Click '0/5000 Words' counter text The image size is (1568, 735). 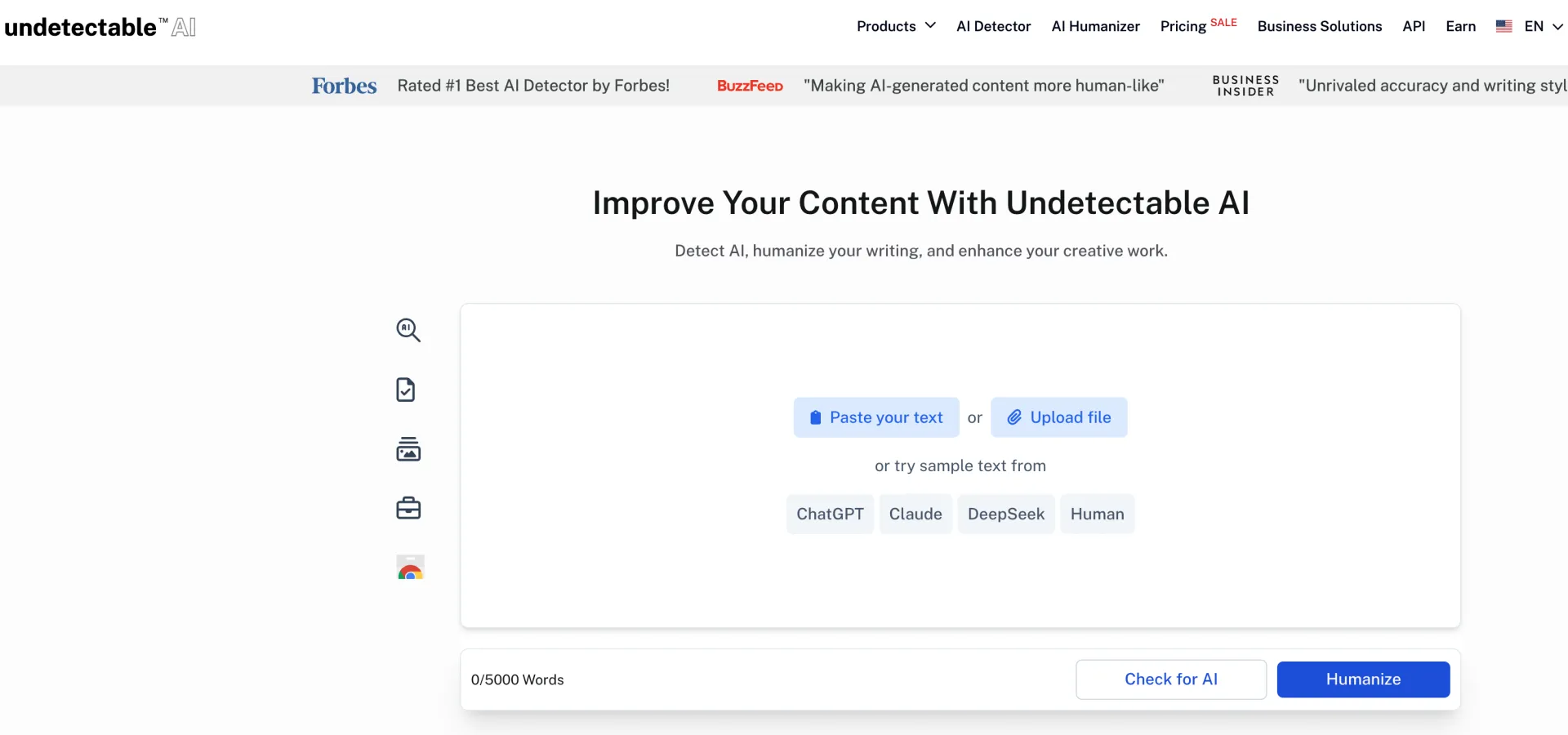click(x=517, y=679)
